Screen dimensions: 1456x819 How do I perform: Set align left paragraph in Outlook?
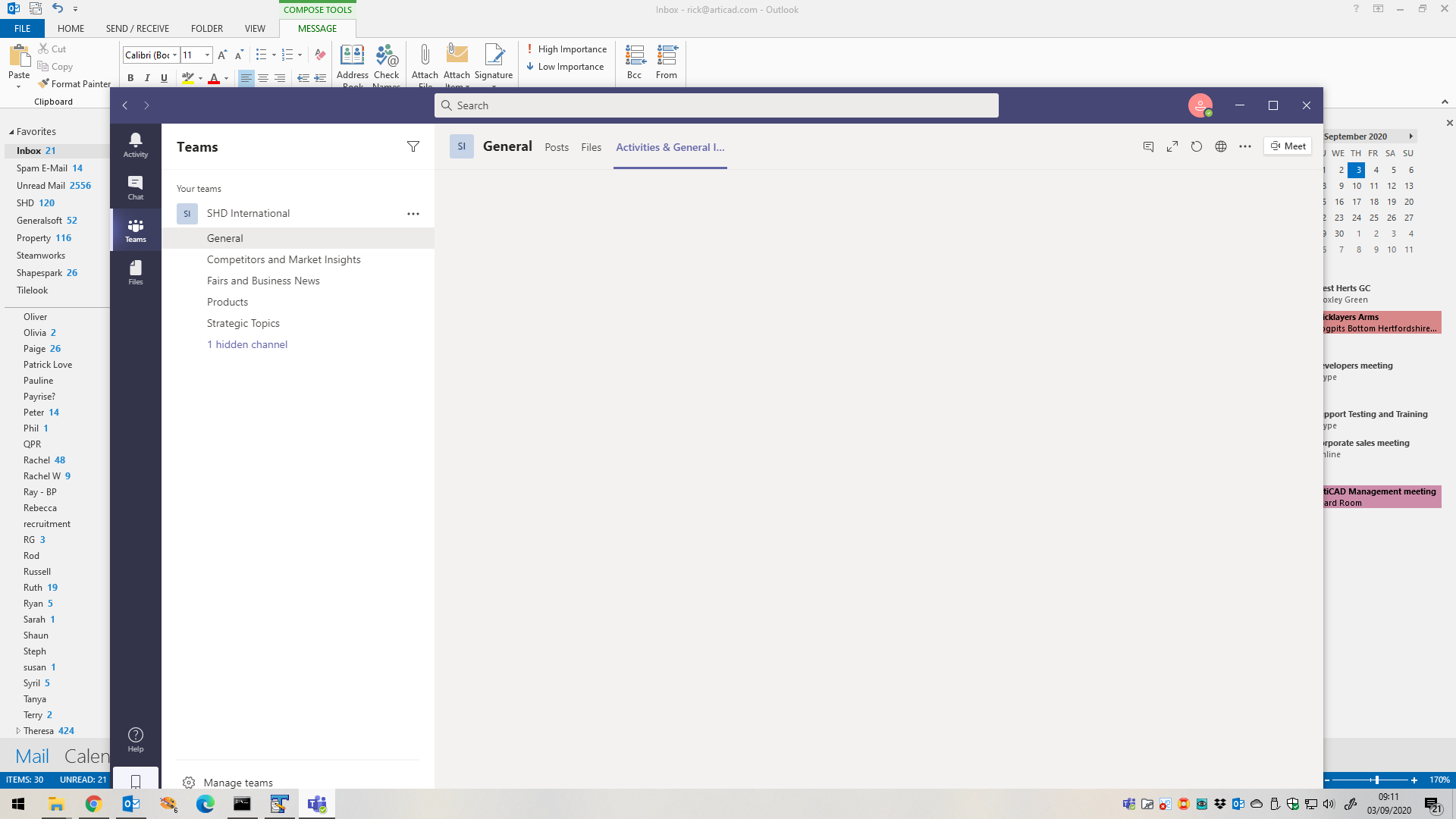246,78
